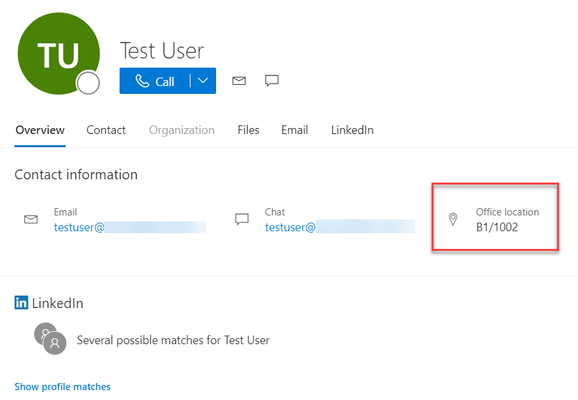578x400 pixels.
Task: Open Show profile matches link
Action: coord(62,387)
